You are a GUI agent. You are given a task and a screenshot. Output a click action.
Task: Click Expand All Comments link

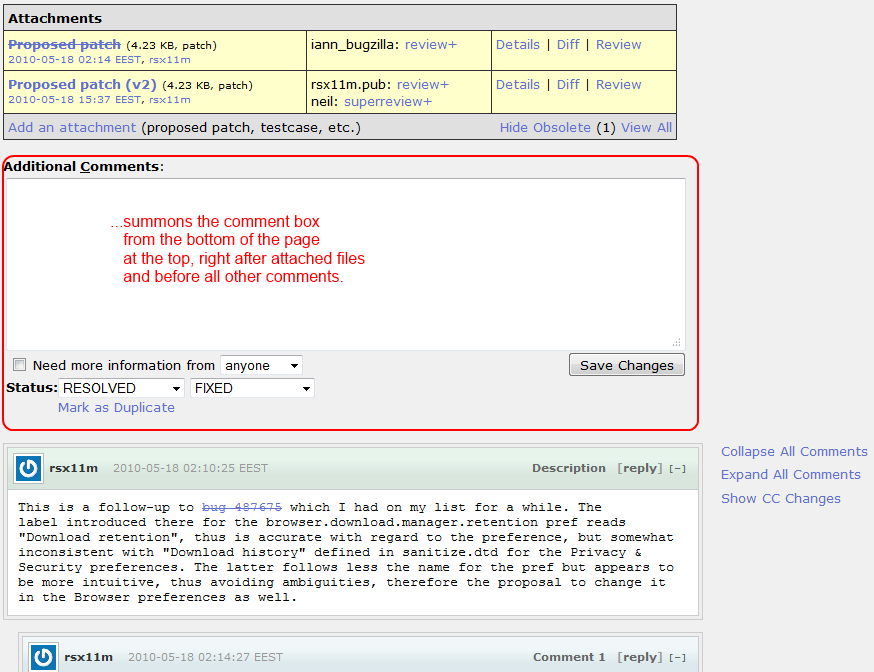[x=790, y=475]
